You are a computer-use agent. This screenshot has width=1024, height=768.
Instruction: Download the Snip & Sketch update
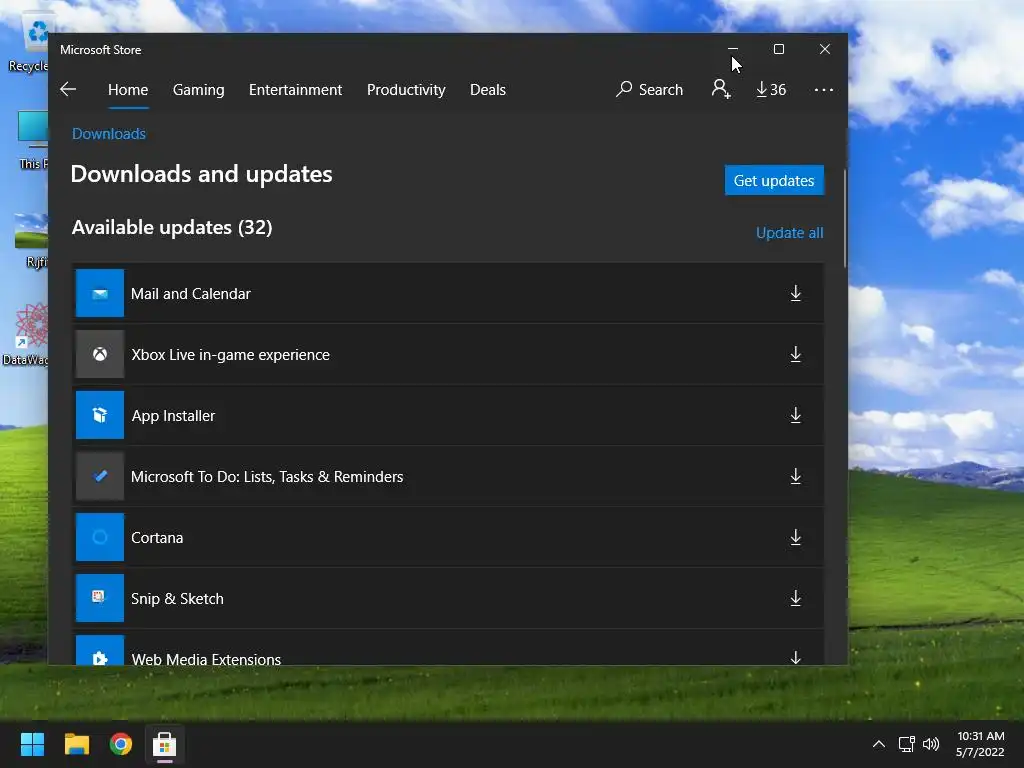[x=795, y=598]
